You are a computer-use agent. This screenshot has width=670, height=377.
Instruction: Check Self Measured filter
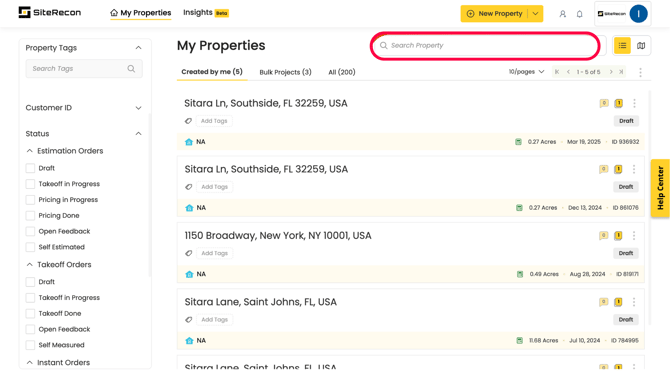tap(30, 345)
